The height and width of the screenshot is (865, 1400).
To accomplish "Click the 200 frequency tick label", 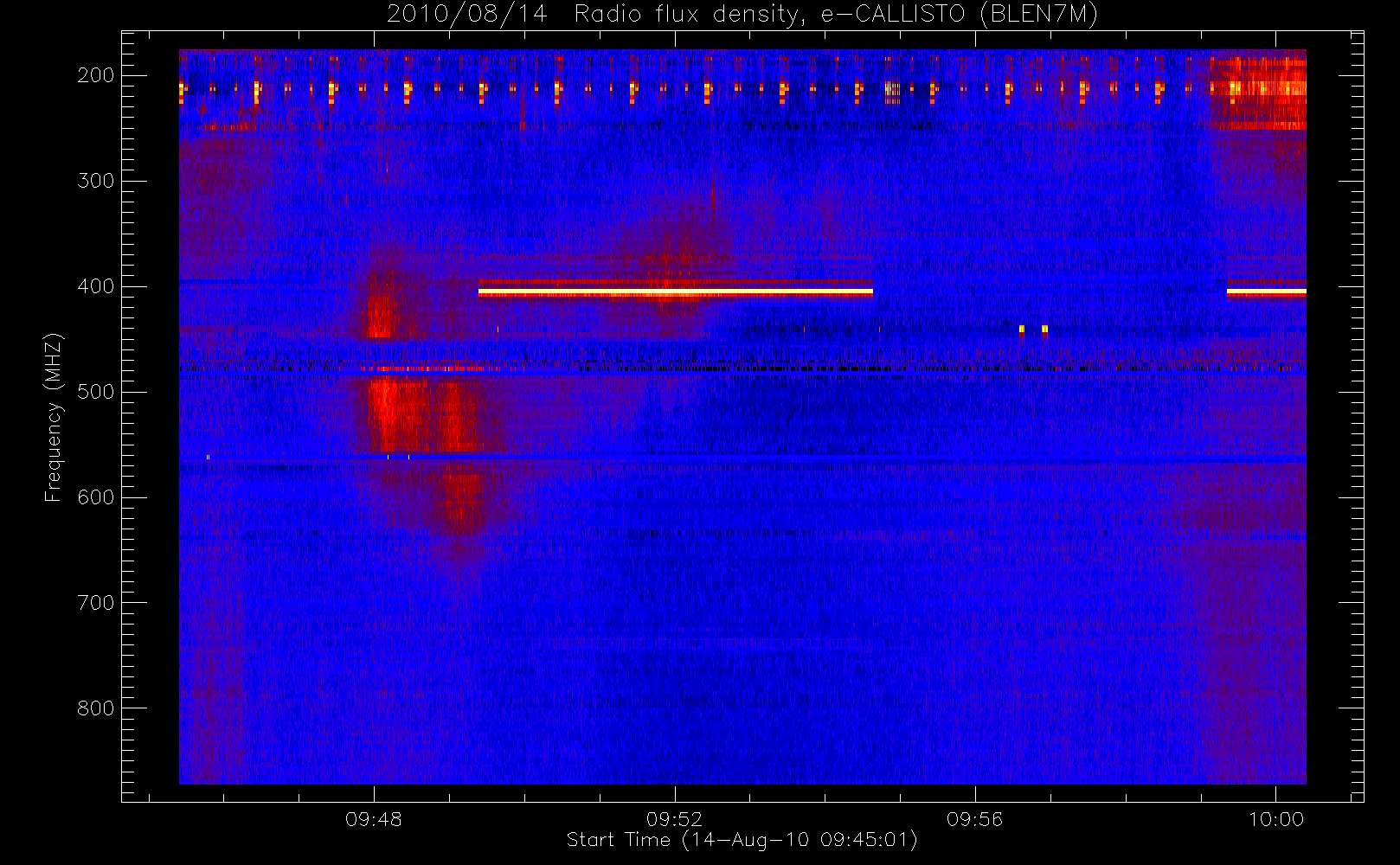I will pyautogui.click(x=96, y=75).
